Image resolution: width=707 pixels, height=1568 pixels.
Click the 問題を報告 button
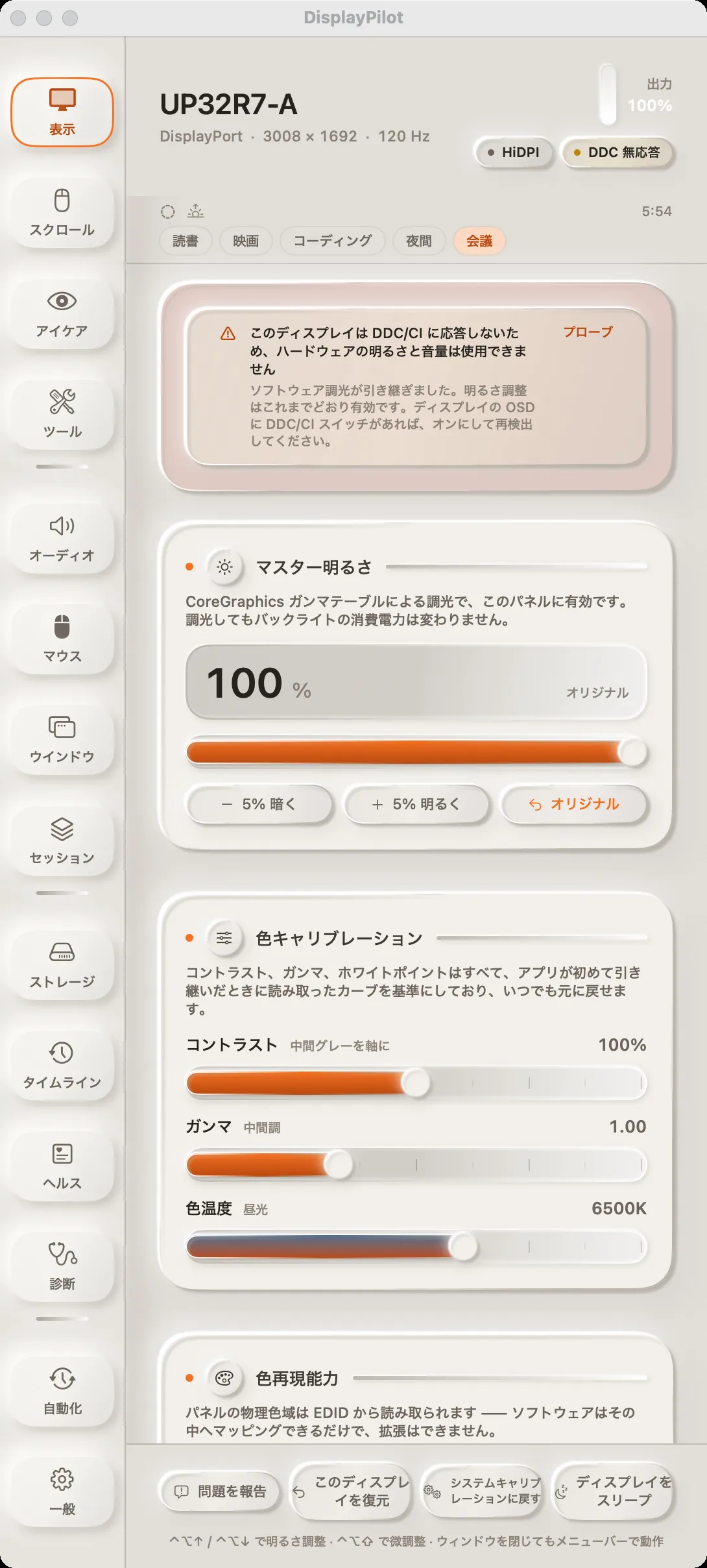point(221,1491)
